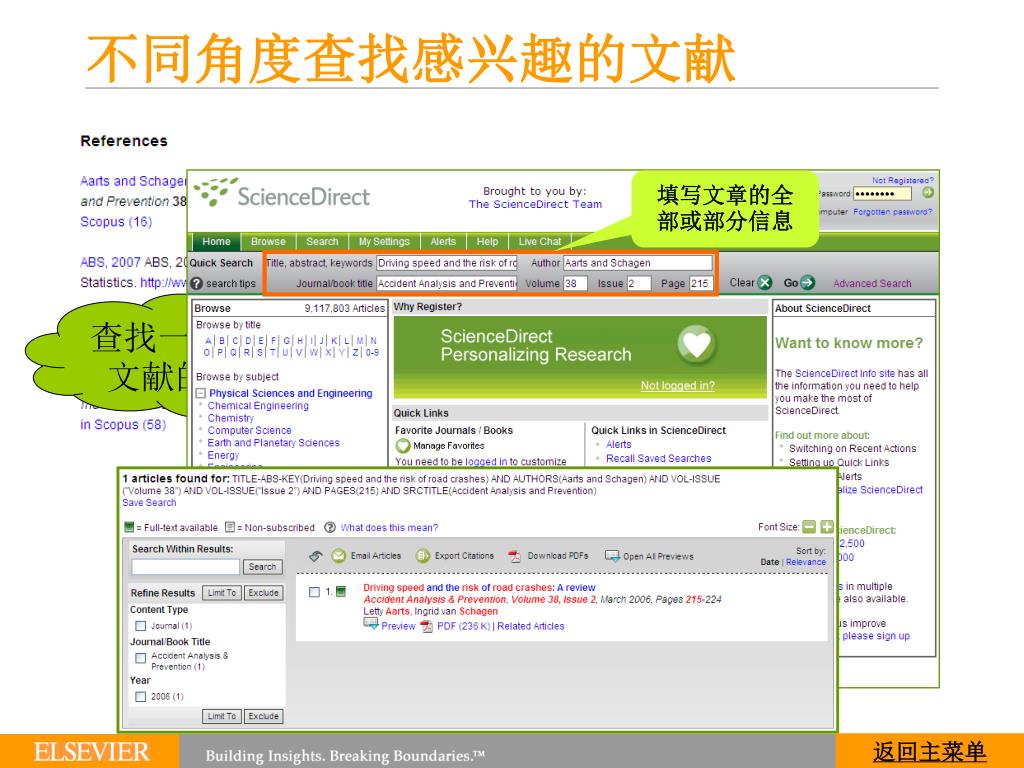The image size is (1024, 768).
Task: Click the Save Search link
Action: [149, 503]
